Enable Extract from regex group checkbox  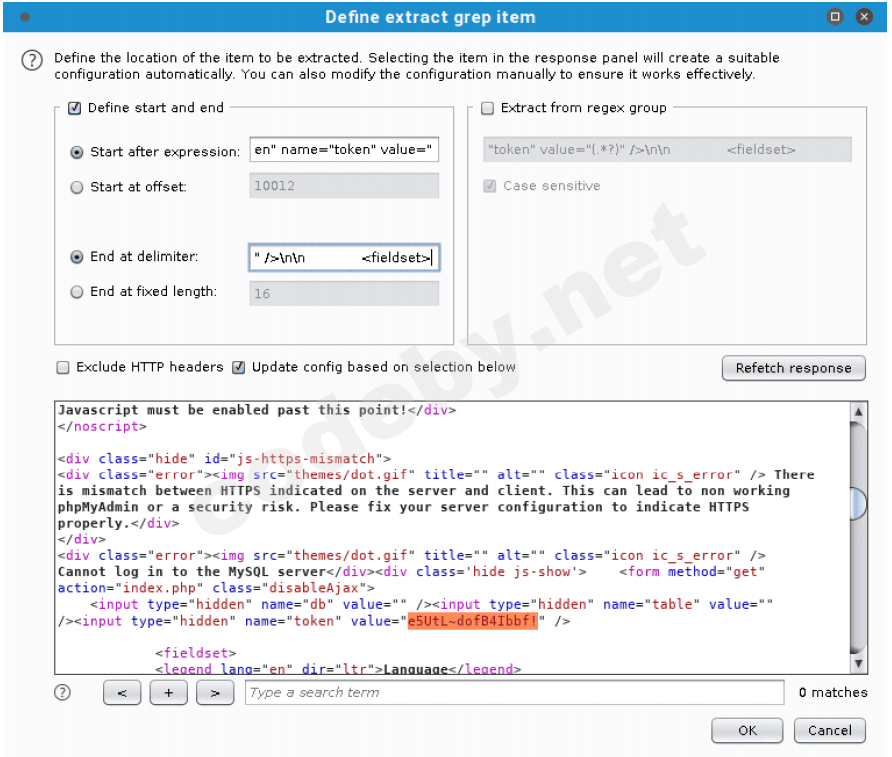click(488, 108)
